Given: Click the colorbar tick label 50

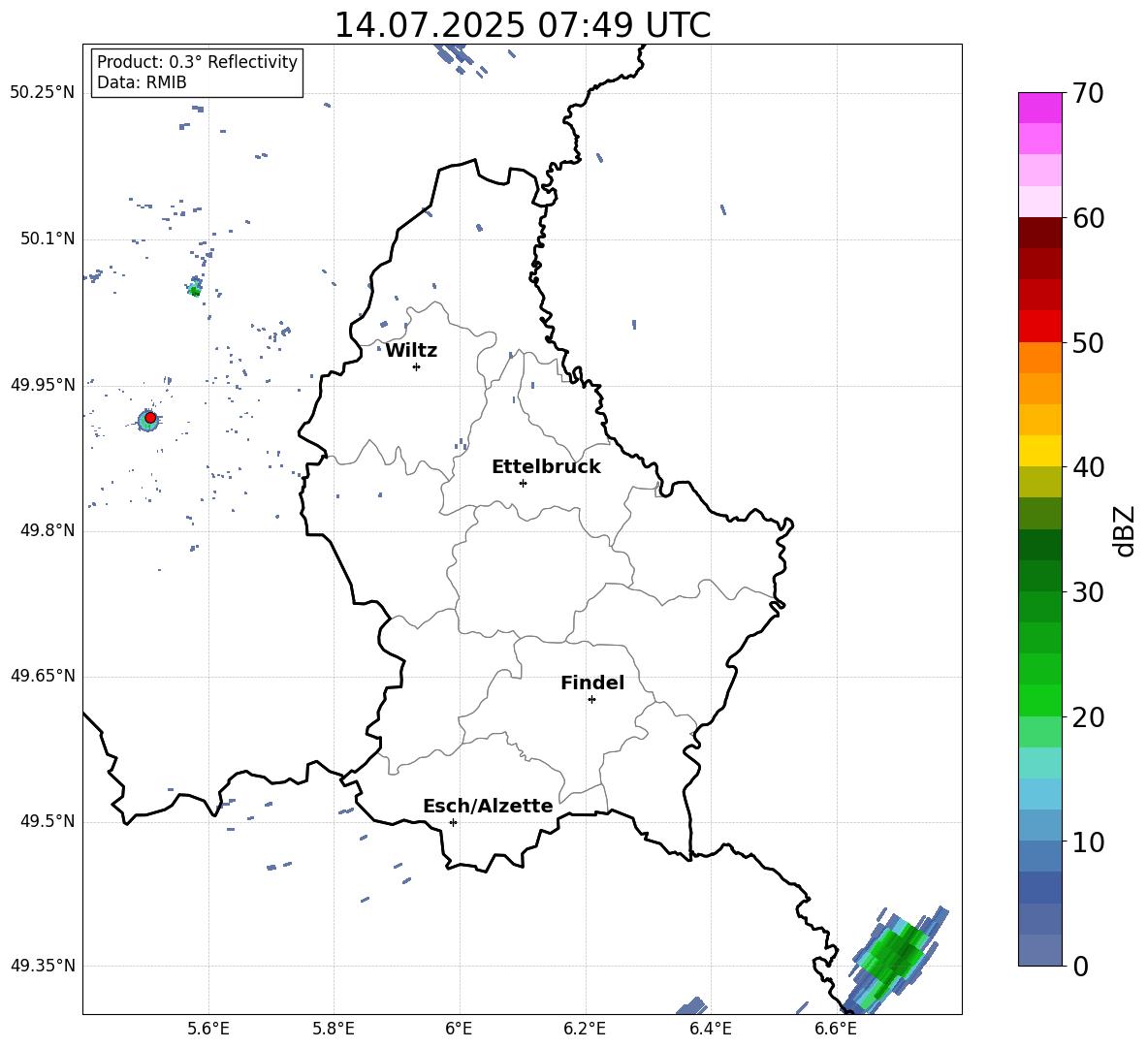Looking at the screenshot, I should point(1088,342).
